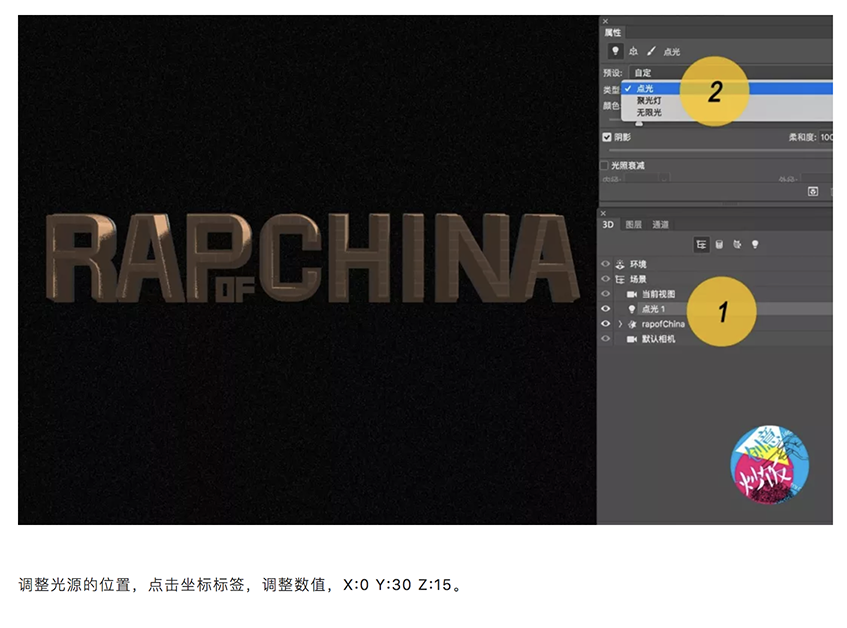This screenshot has height=628, width=847.
Task: Filter 3D panel by lights
Action: [755, 245]
